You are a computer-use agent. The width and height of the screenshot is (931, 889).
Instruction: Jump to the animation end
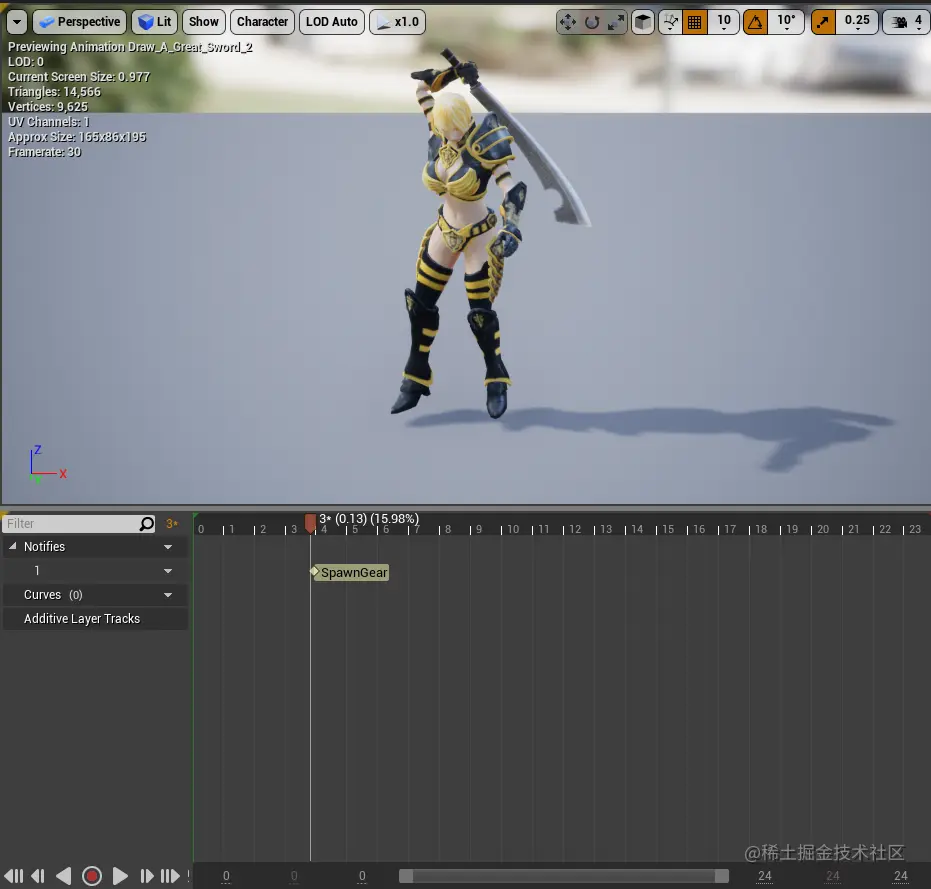tap(170, 876)
